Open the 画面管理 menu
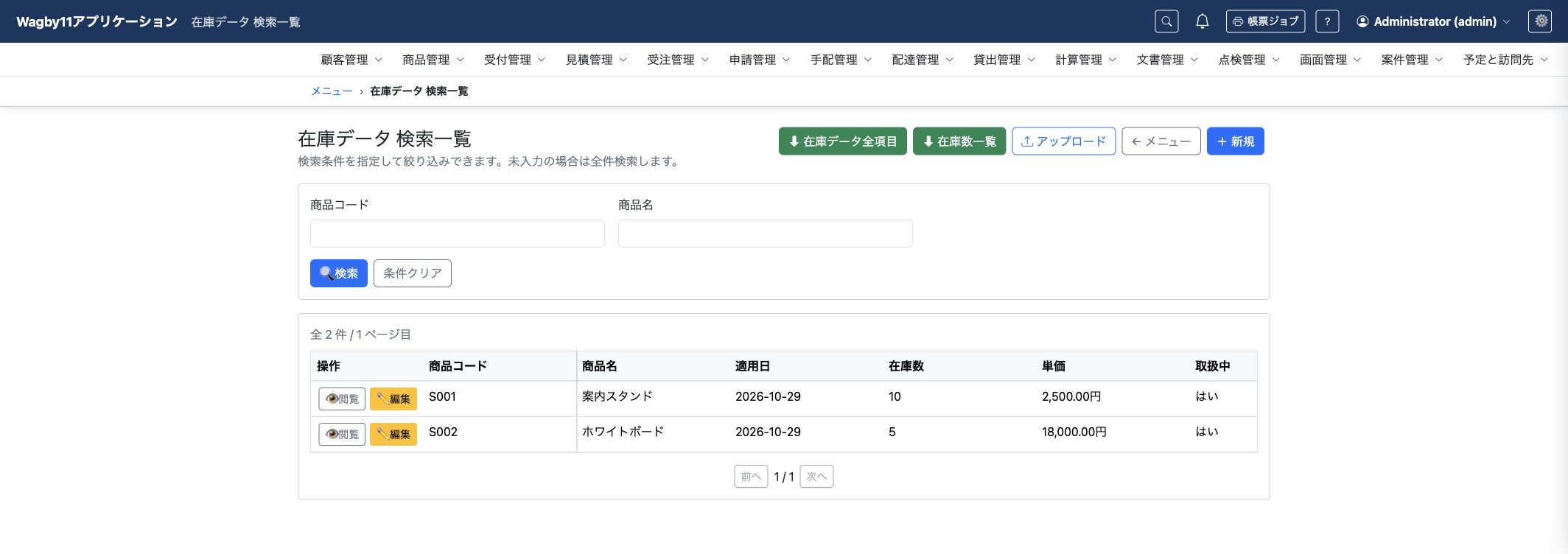The image size is (1568, 554). coord(1331,60)
